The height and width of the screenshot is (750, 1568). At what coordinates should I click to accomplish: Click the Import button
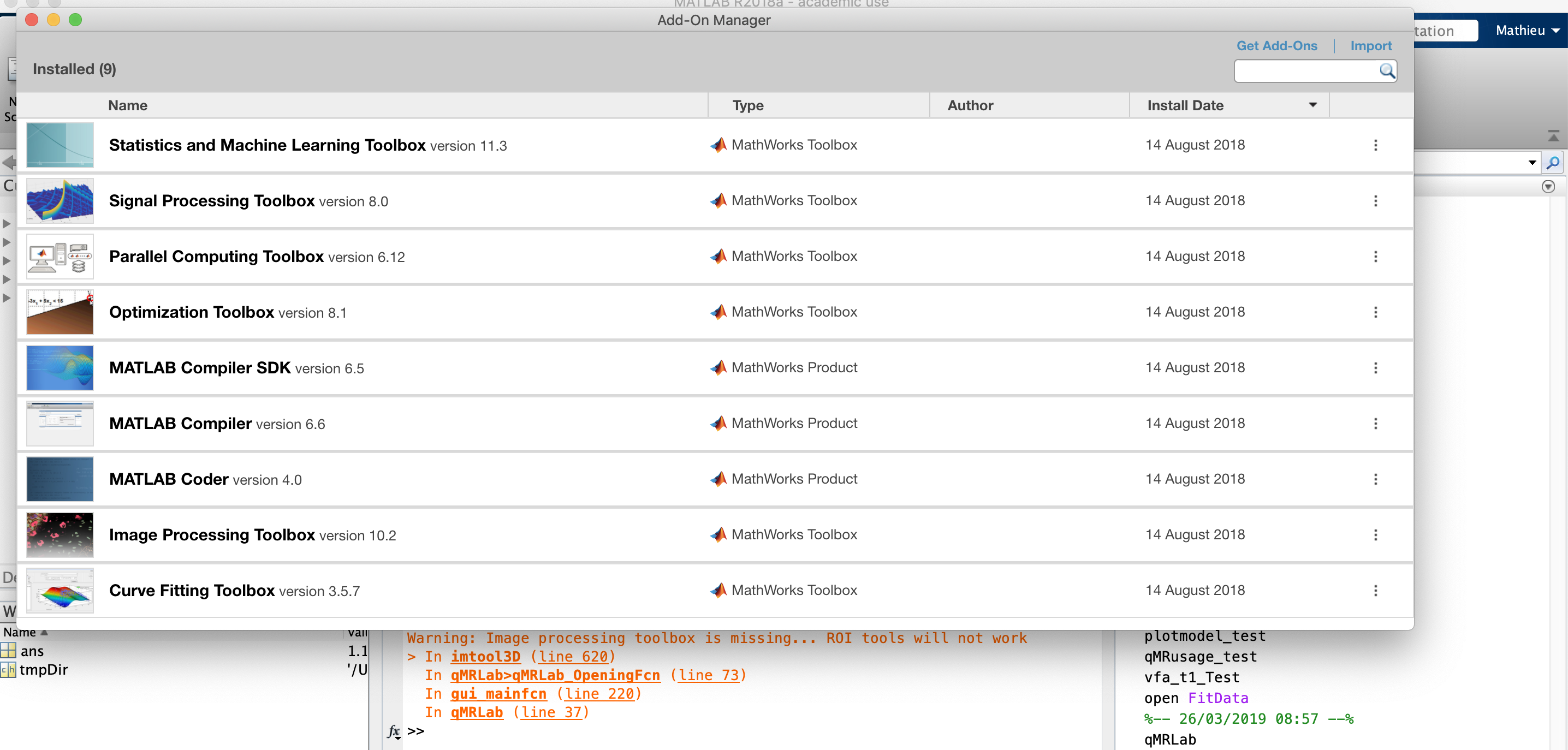pyautogui.click(x=1370, y=46)
